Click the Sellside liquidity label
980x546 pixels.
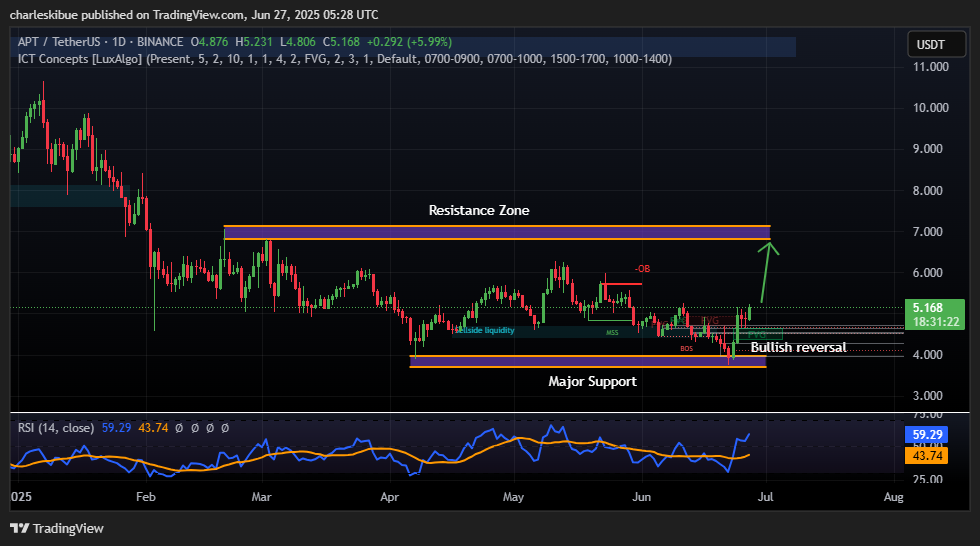(x=484, y=330)
